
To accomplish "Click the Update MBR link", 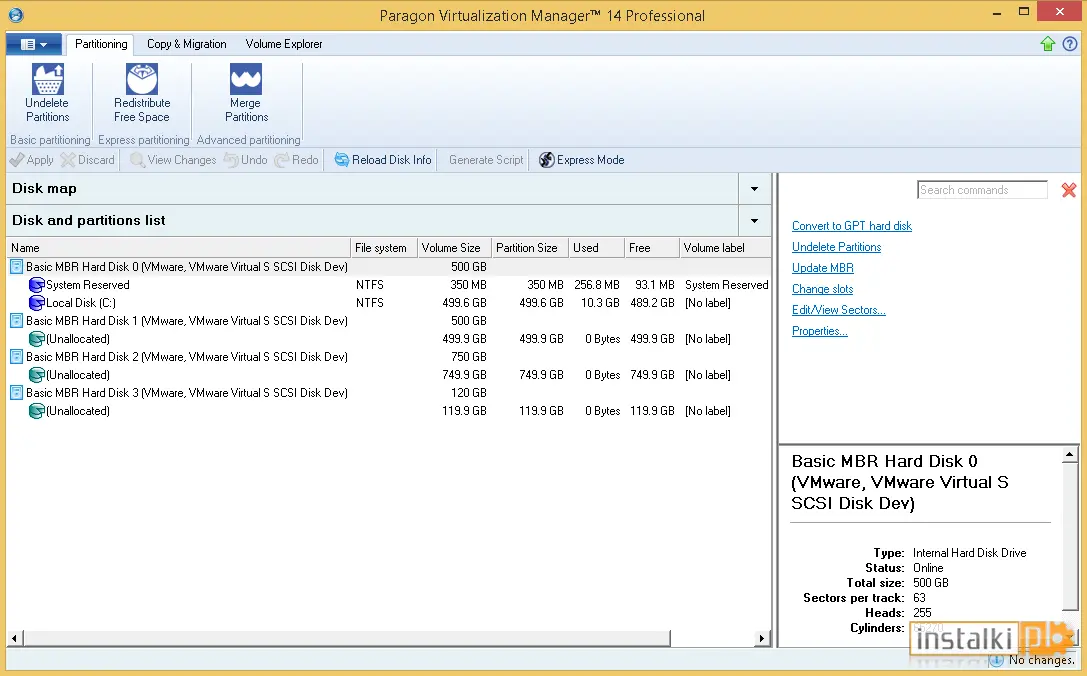I will (x=823, y=268).
